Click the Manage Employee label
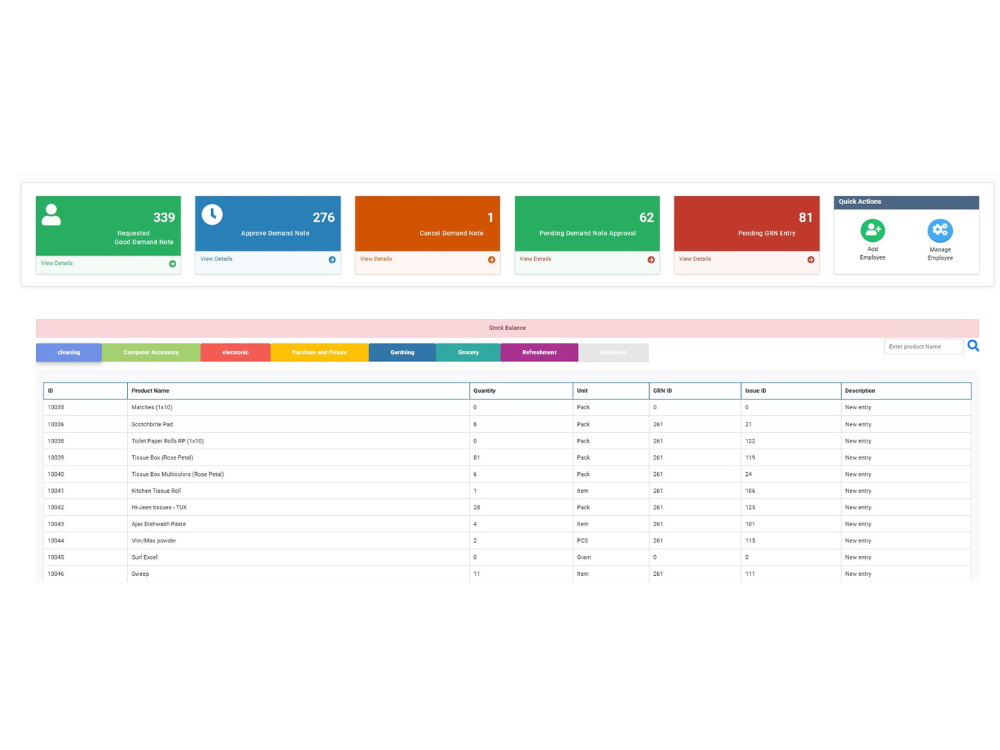 click(x=940, y=254)
